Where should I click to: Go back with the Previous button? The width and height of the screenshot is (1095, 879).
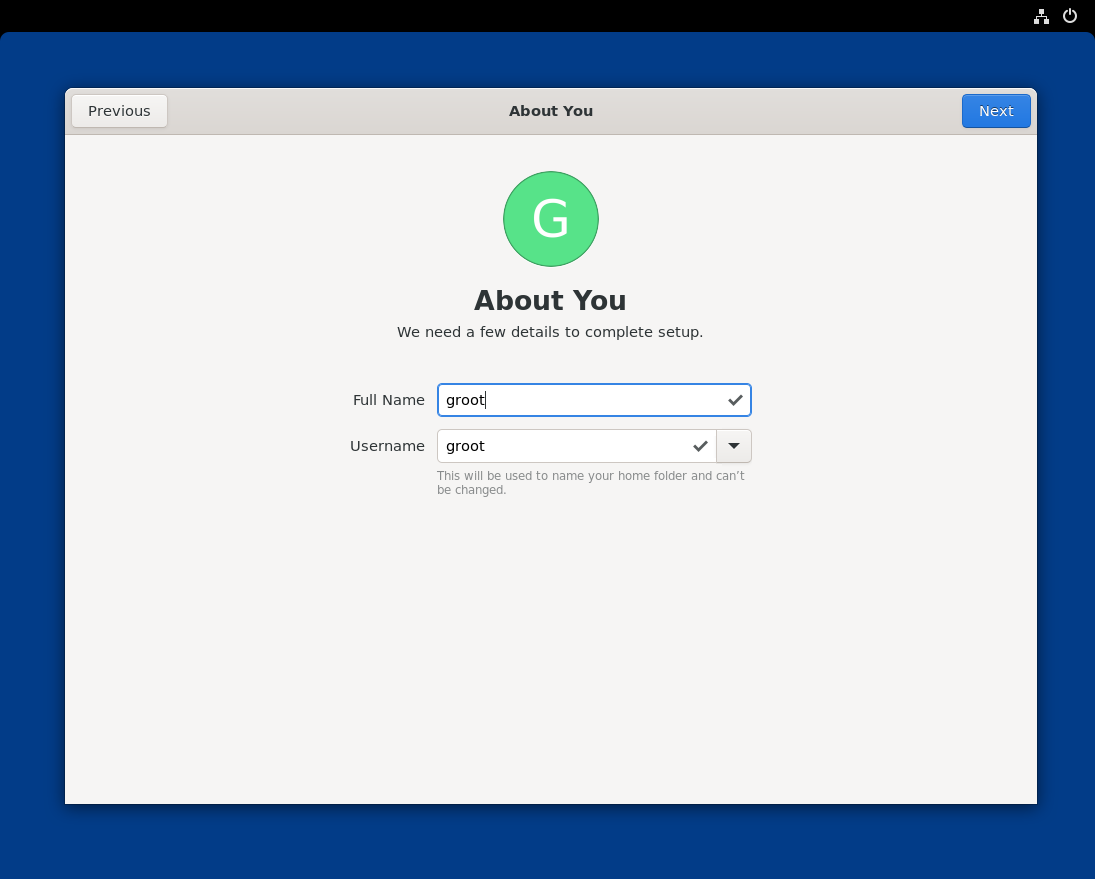tap(119, 111)
